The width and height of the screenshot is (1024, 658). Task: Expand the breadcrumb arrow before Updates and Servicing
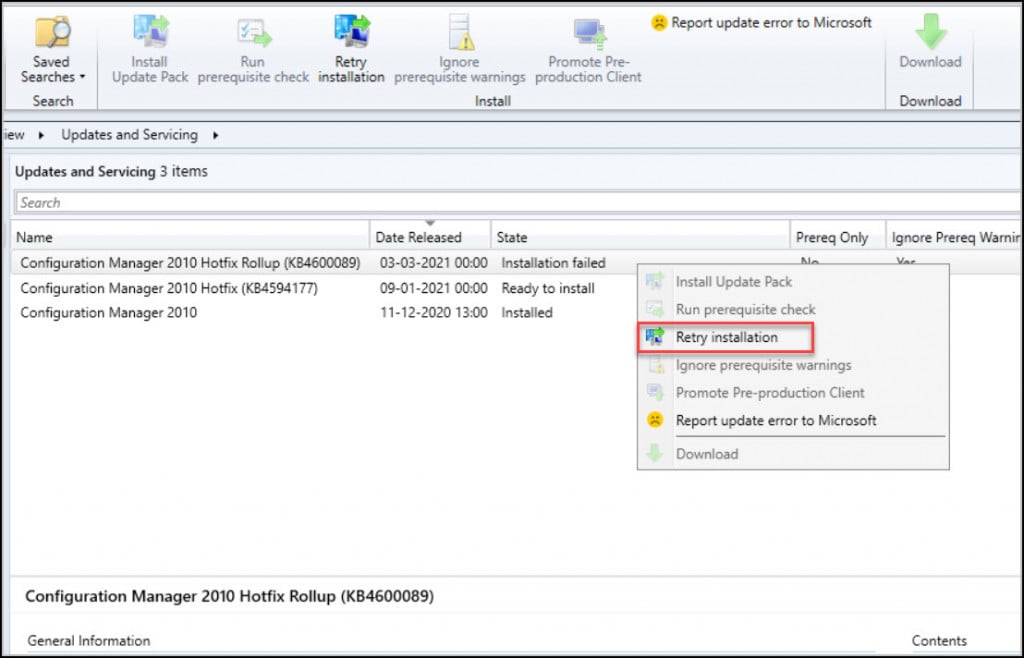[x=41, y=136]
